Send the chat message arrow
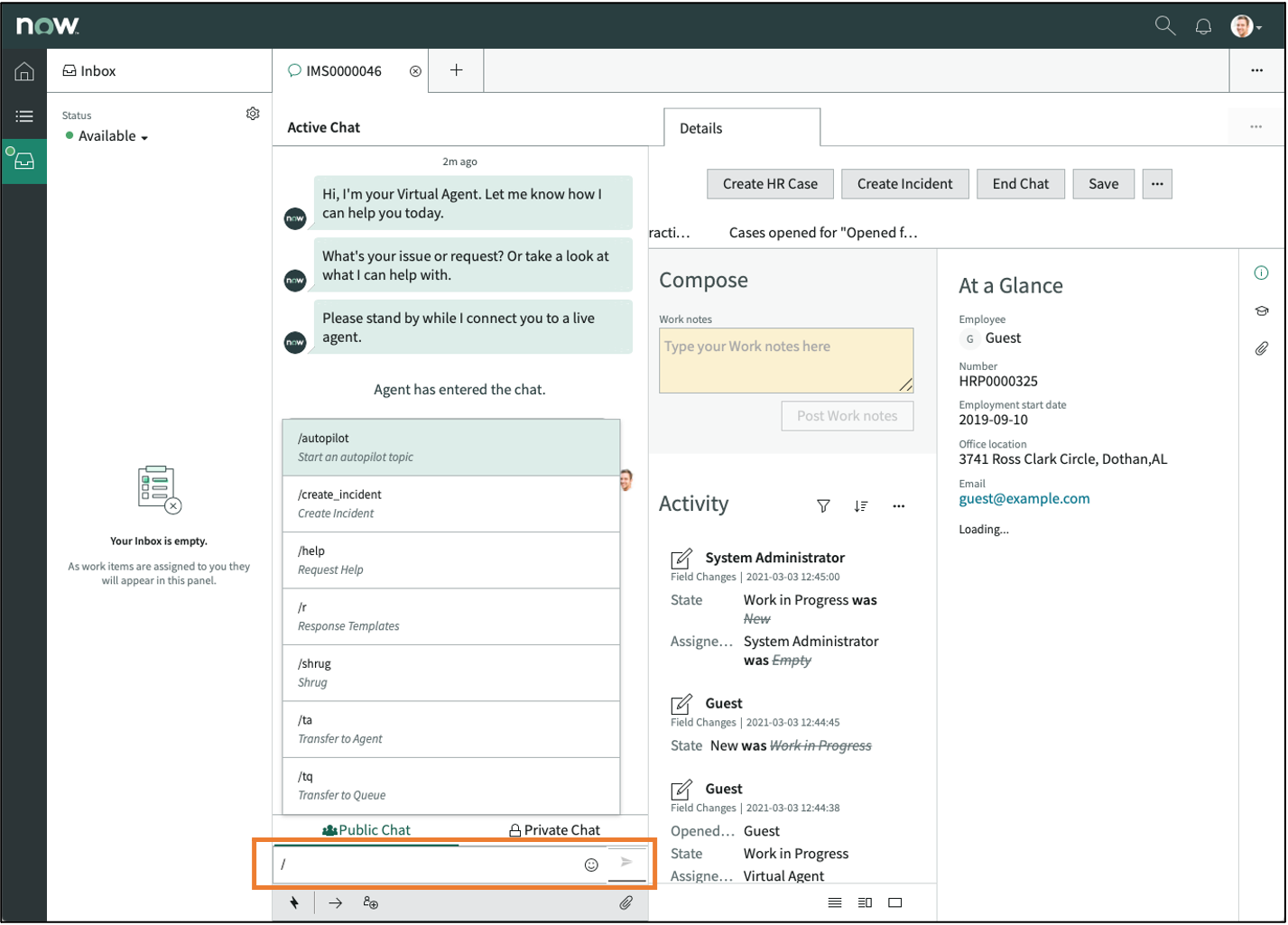1288x925 pixels. [626, 863]
